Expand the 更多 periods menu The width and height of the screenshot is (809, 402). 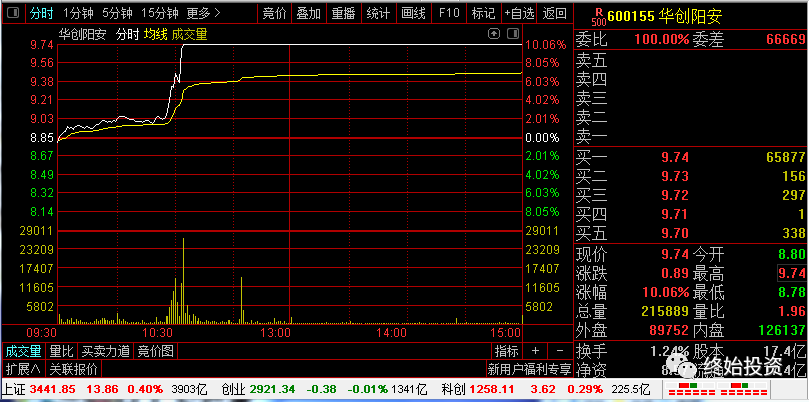(203, 13)
